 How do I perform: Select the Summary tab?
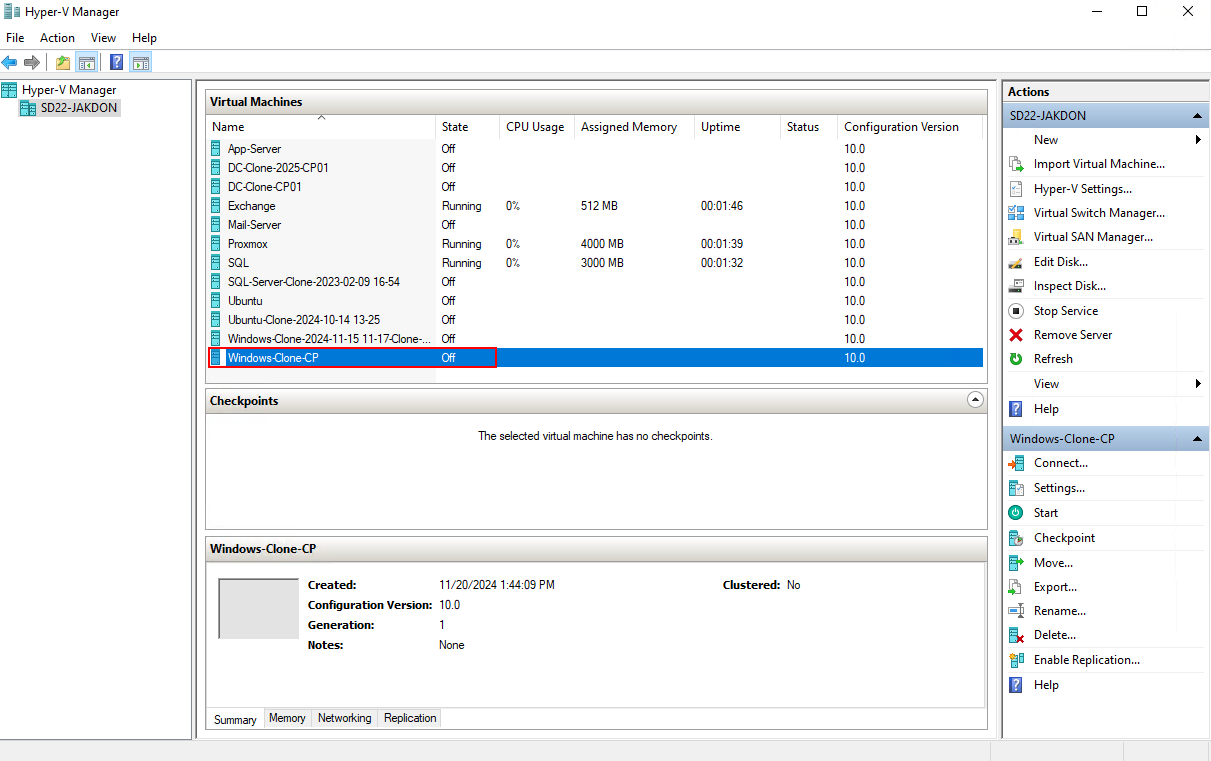[235, 719]
